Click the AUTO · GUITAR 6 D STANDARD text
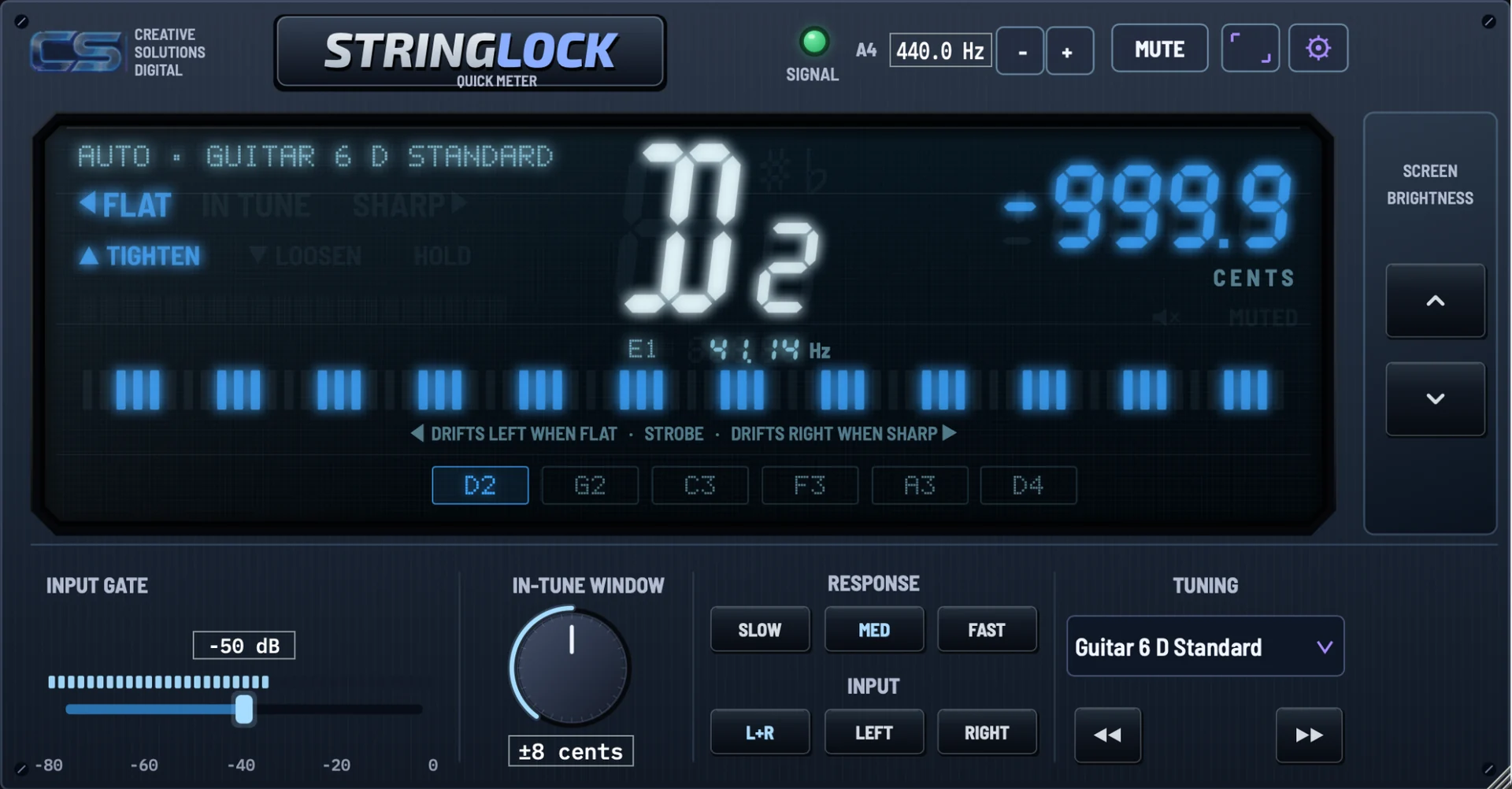Image resolution: width=1512 pixels, height=789 pixels. (x=315, y=156)
